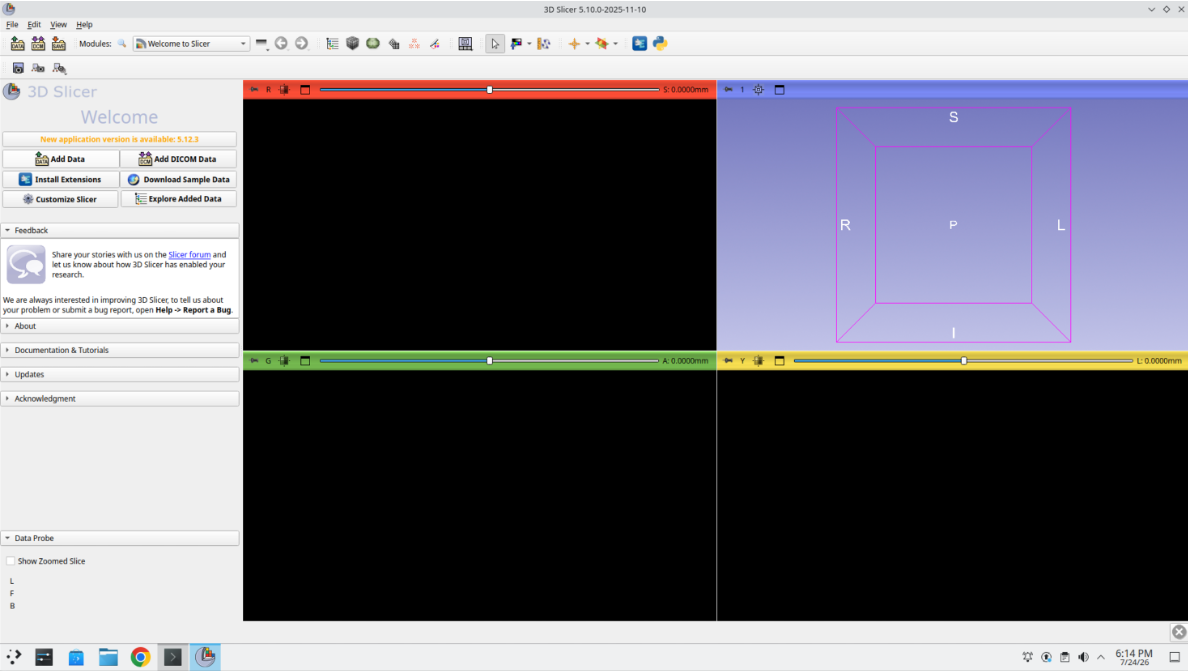Open the Modules selector showing Welcome to Slicer

pos(191,44)
